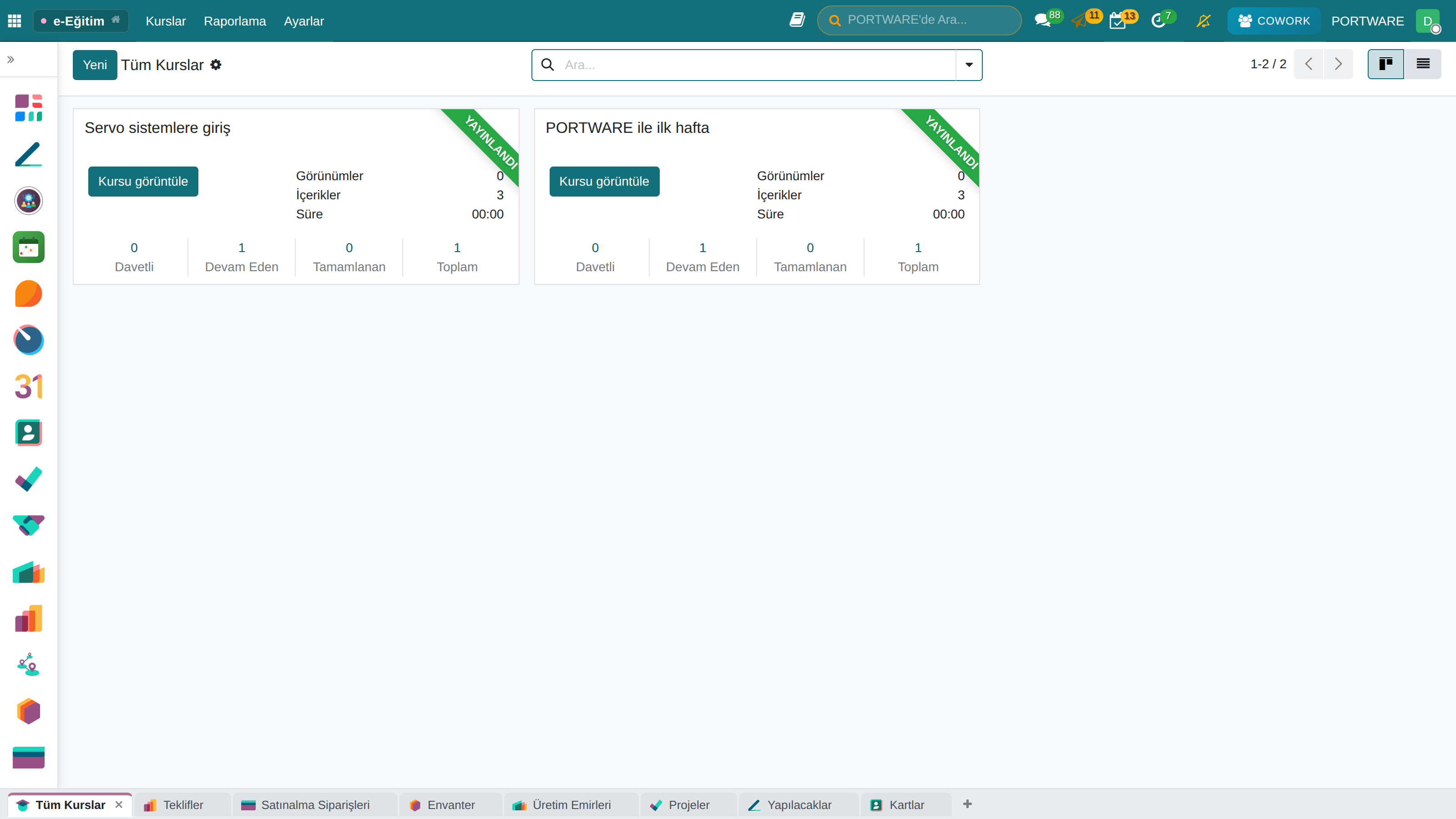
Task: Toggle the COWORK button
Action: coord(1274,21)
